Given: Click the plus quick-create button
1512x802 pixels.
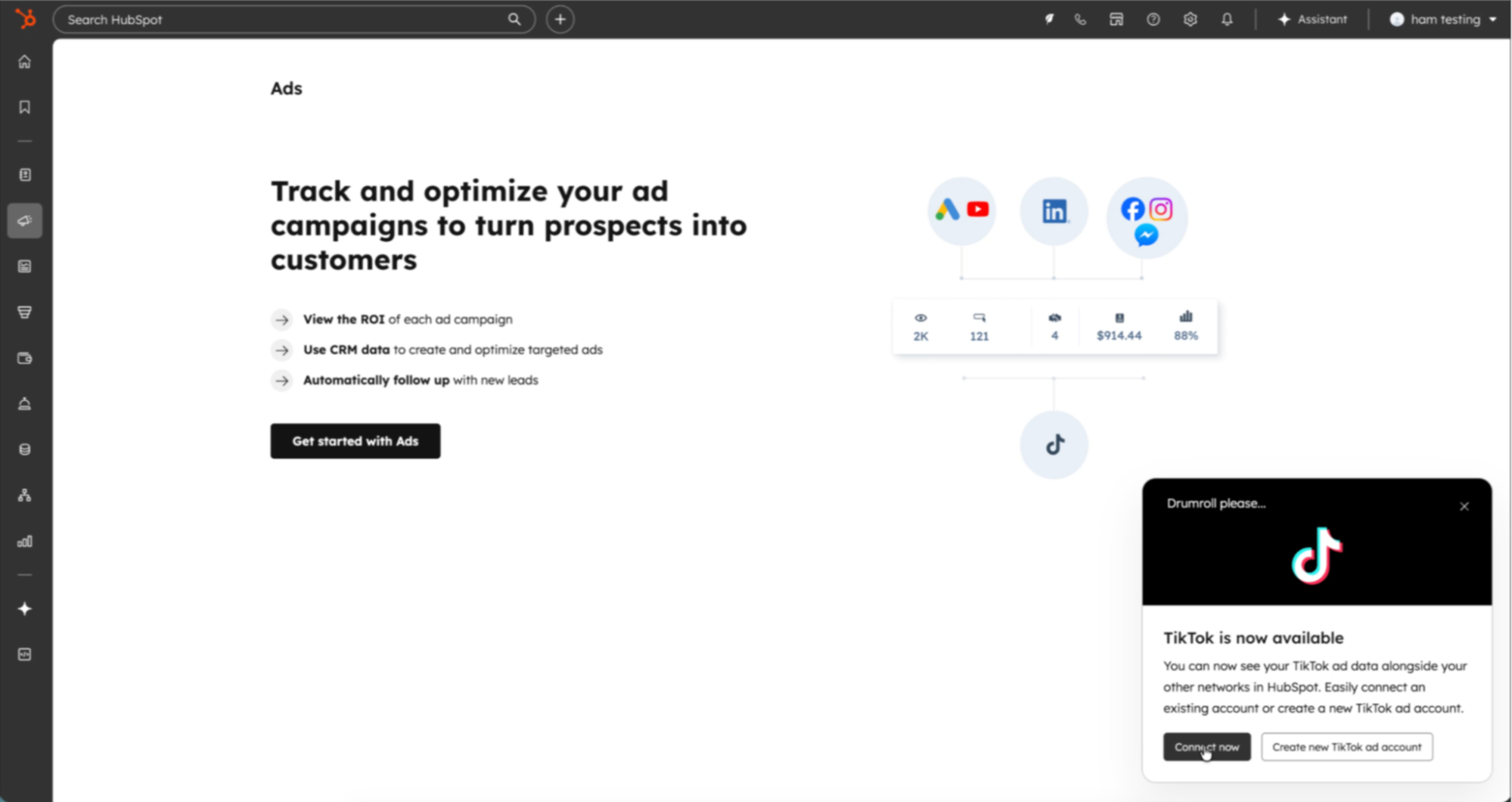Looking at the screenshot, I should [560, 20].
